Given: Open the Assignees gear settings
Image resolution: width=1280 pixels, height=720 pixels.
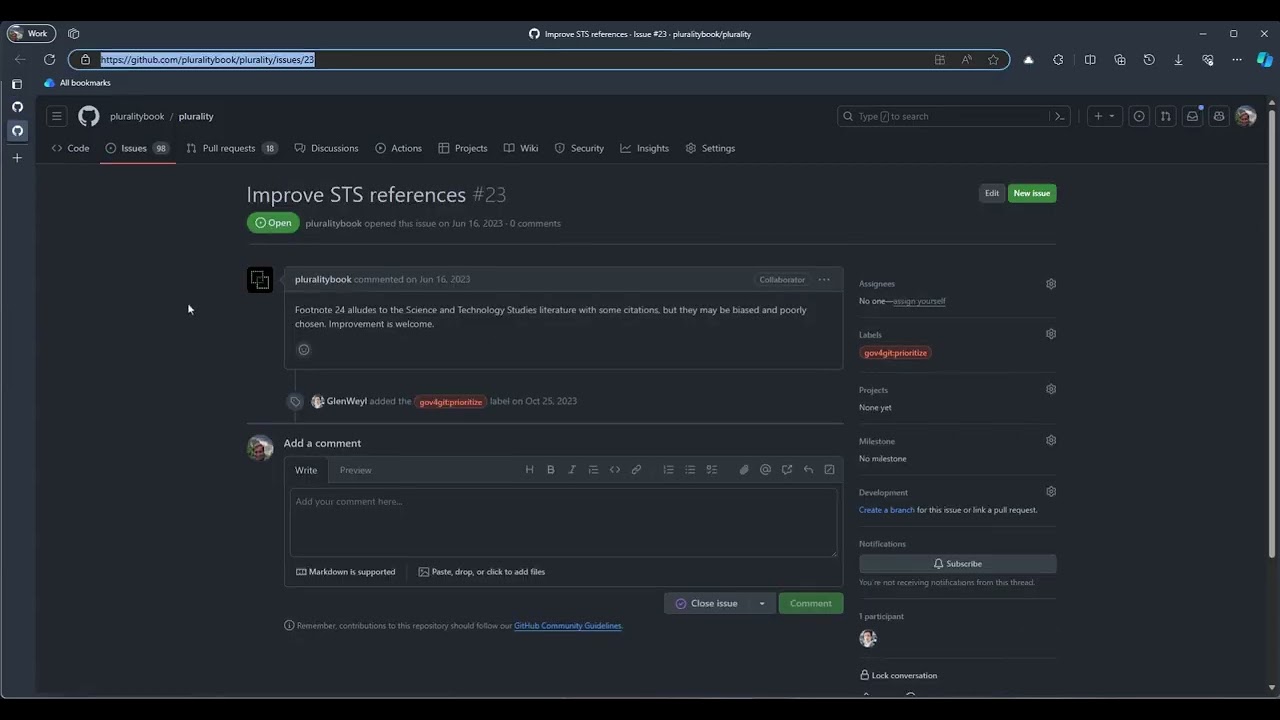Looking at the screenshot, I should pos(1051,284).
